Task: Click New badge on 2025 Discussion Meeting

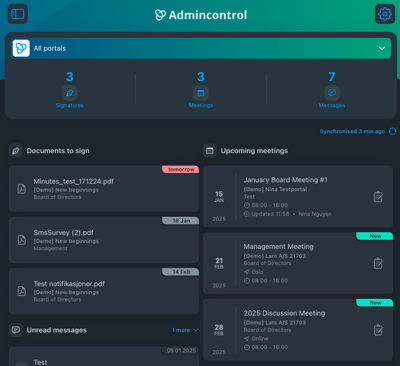Action: tap(375, 303)
